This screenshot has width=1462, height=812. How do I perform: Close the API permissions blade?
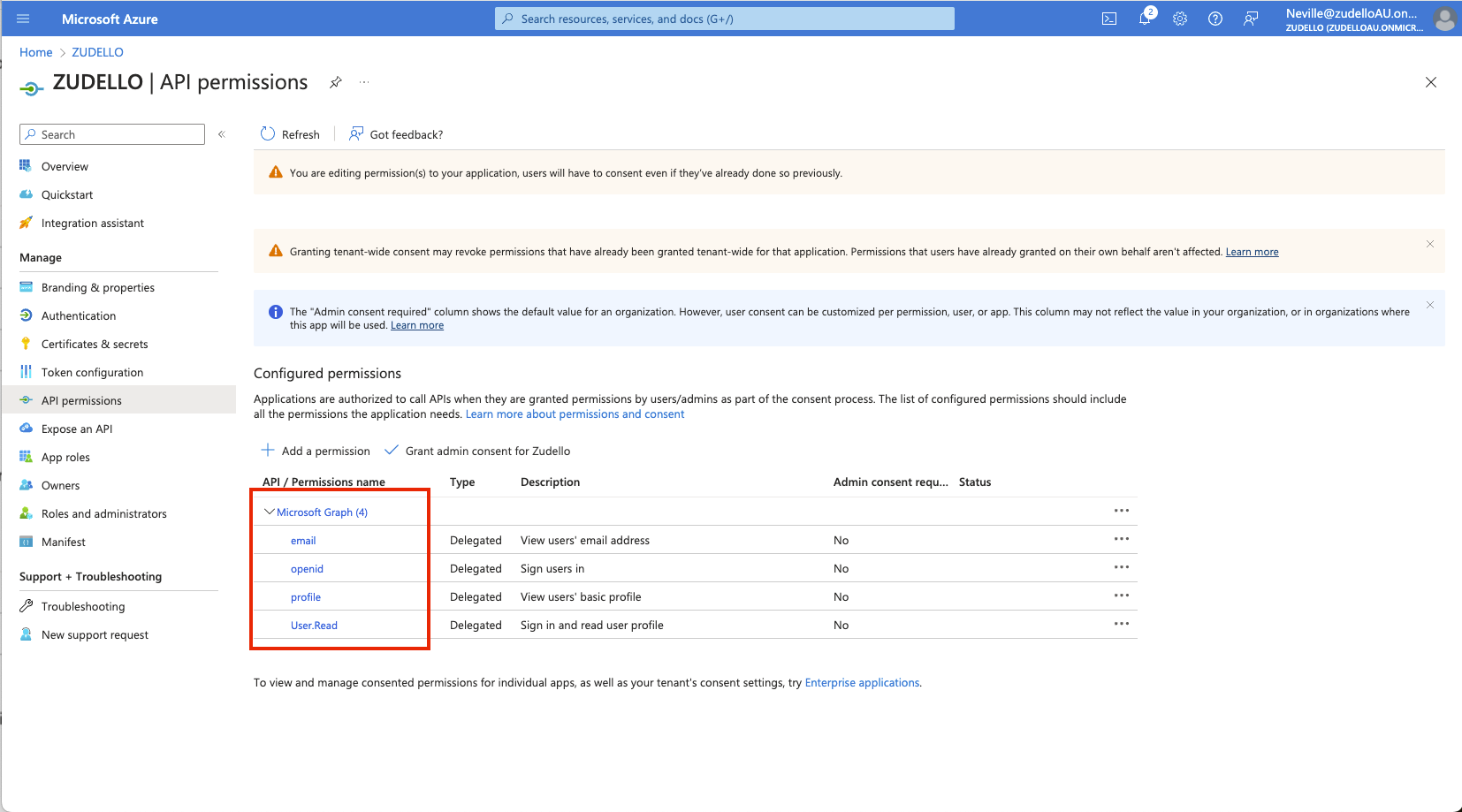pos(1431,82)
